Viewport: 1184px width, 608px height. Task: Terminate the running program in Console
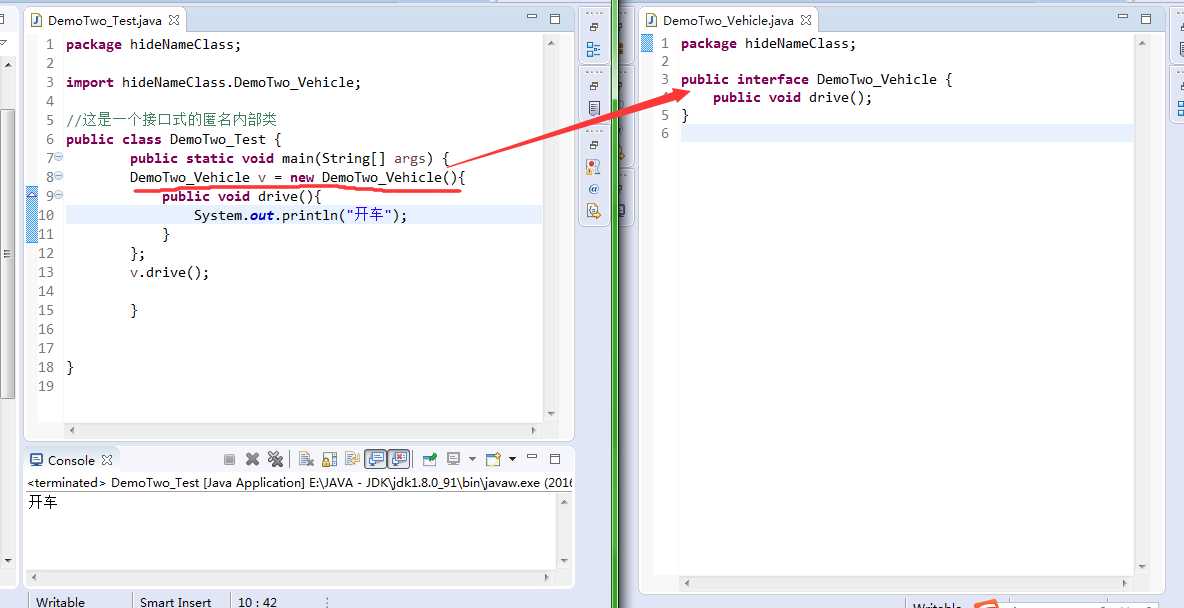230,459
